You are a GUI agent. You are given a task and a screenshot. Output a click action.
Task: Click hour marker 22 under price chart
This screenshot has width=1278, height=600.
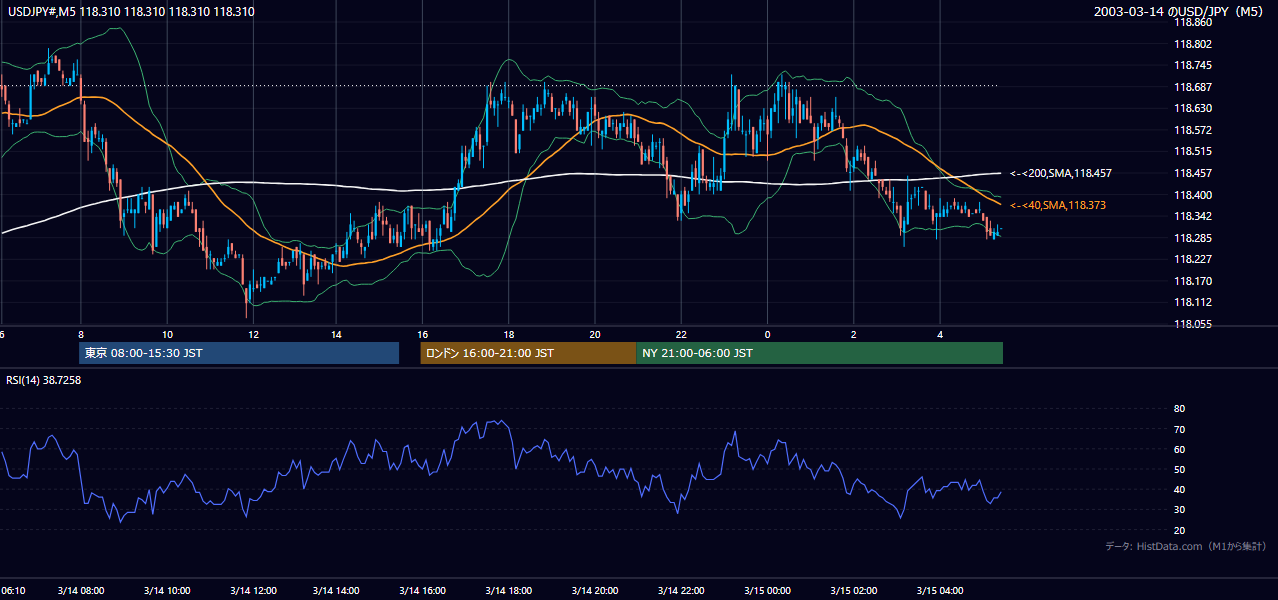[681, 334]
